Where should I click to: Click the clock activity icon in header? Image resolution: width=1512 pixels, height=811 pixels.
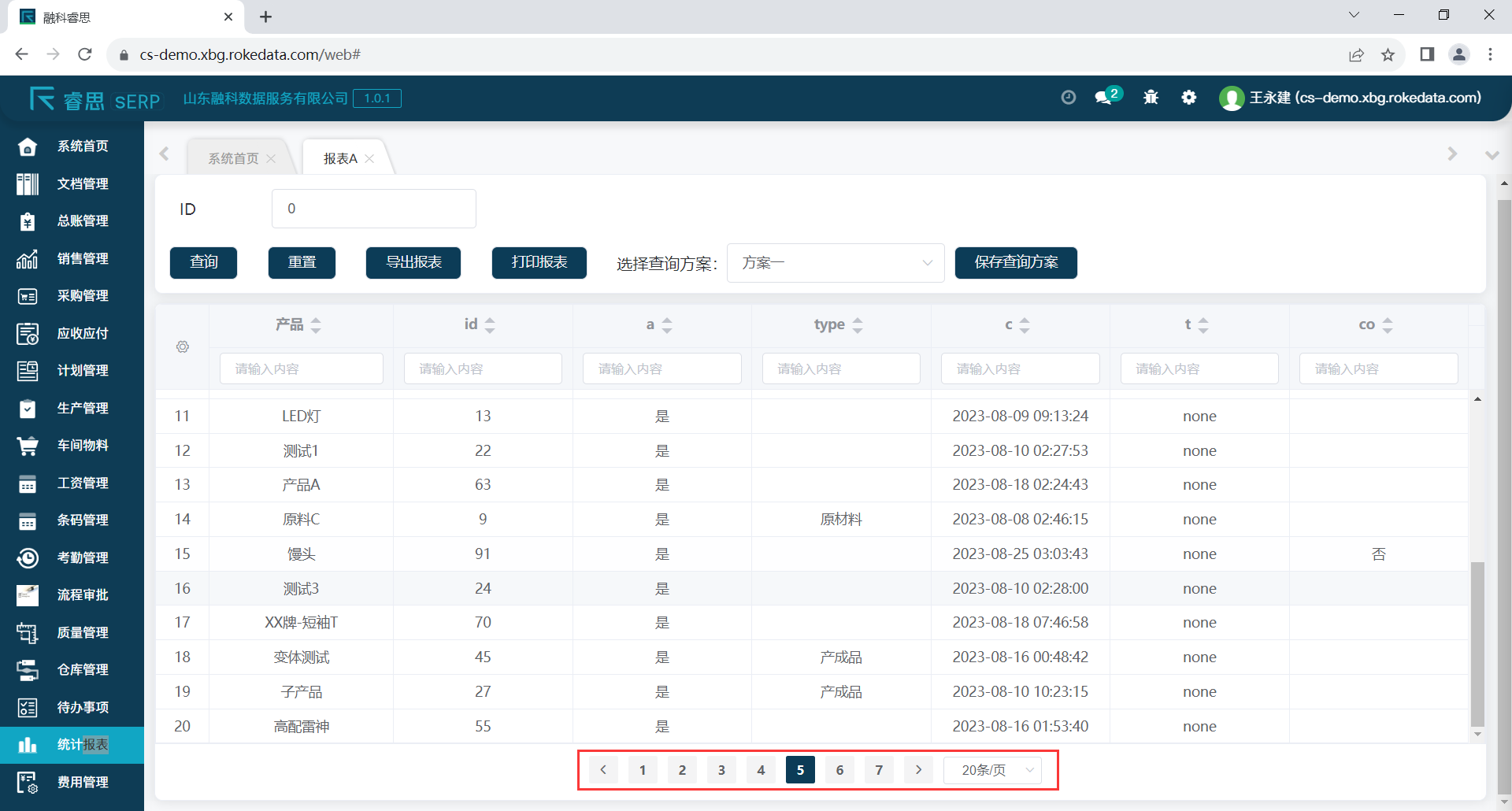(x=1068, y=98)
